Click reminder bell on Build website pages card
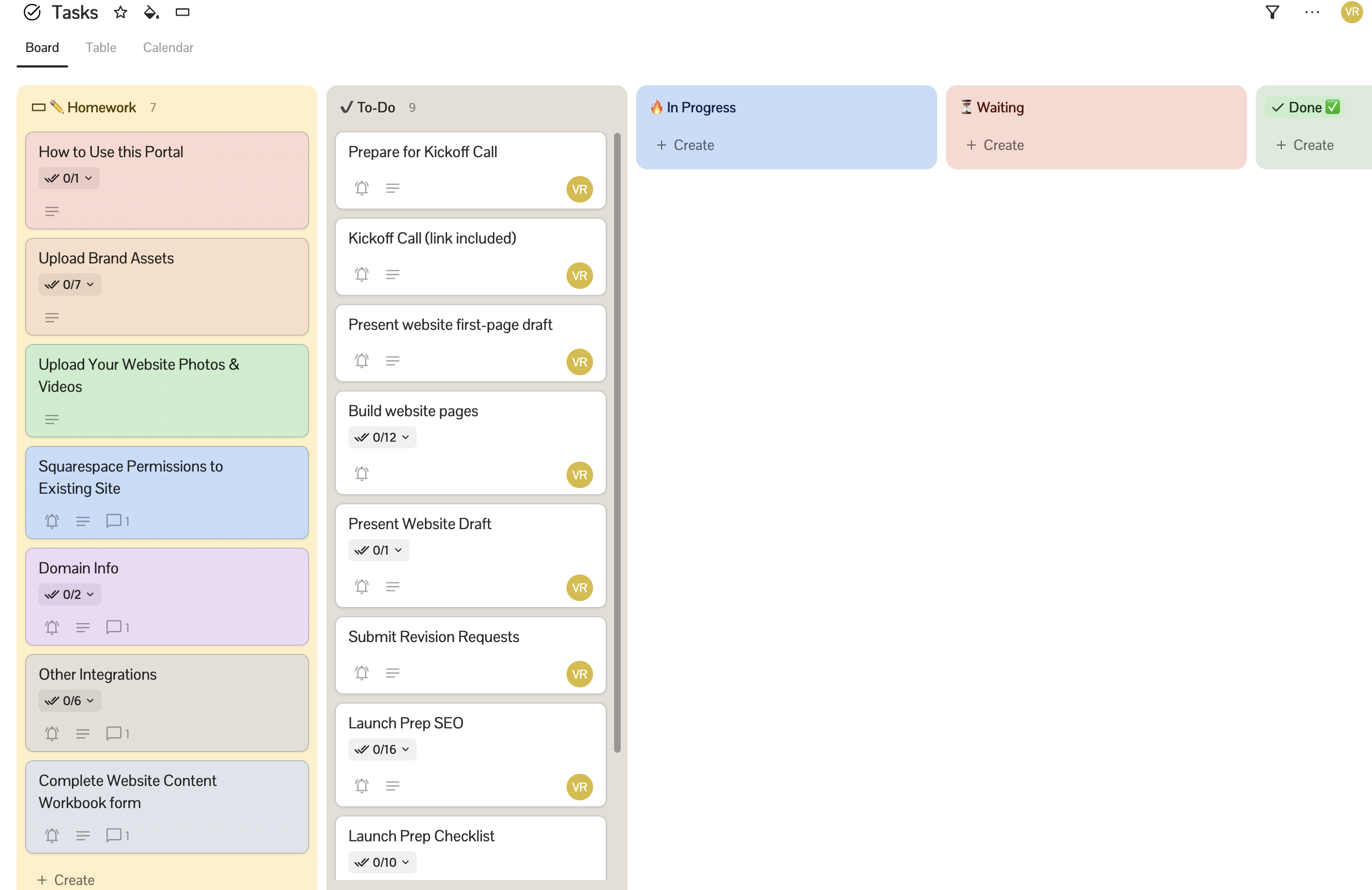 tap(361, 474)
